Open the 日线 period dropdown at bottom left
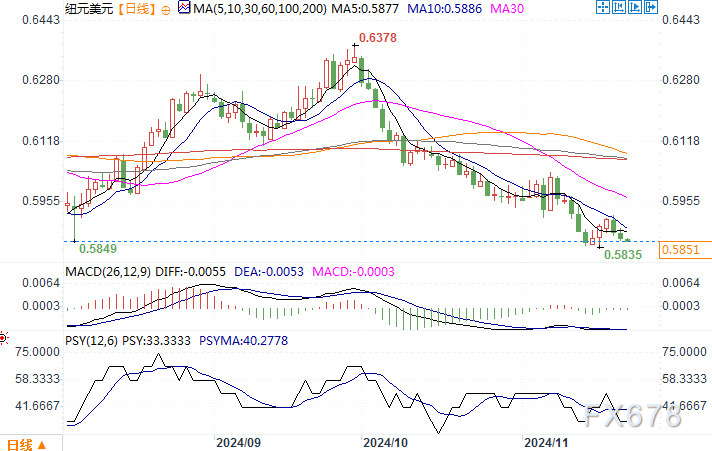 (x=20, y=444)
